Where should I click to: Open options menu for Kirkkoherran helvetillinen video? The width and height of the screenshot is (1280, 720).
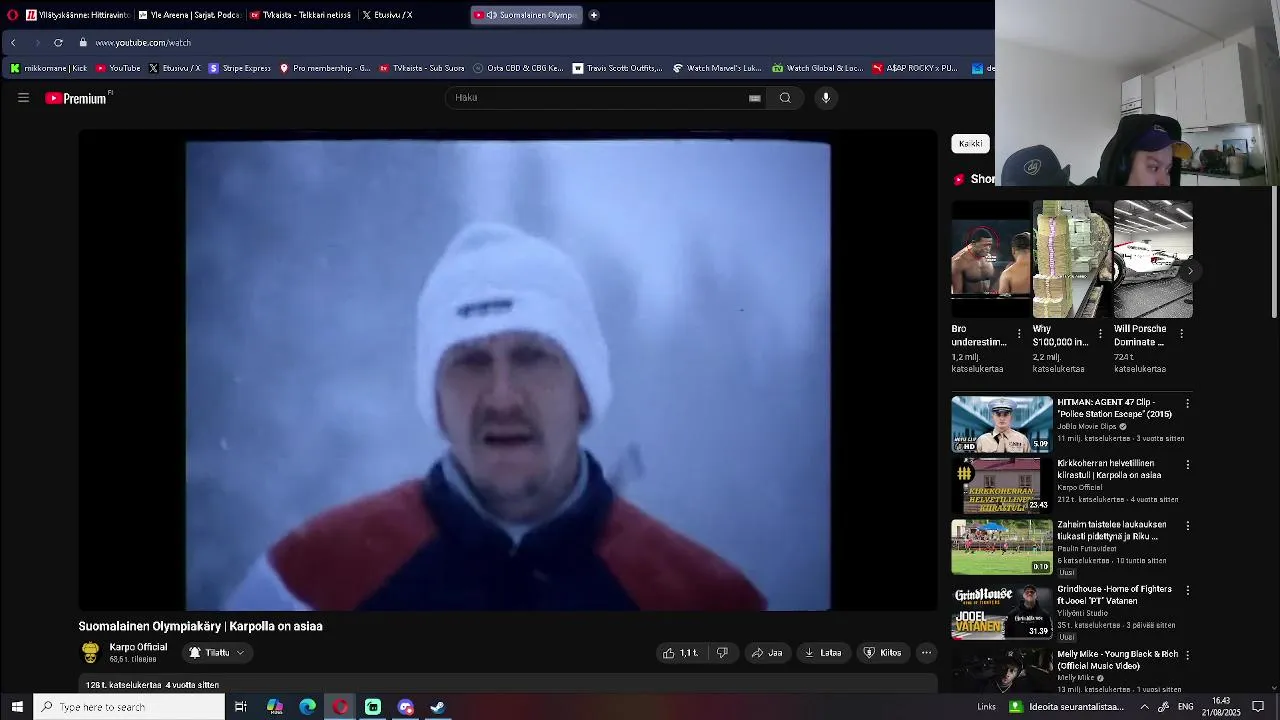pos(1188,465)
